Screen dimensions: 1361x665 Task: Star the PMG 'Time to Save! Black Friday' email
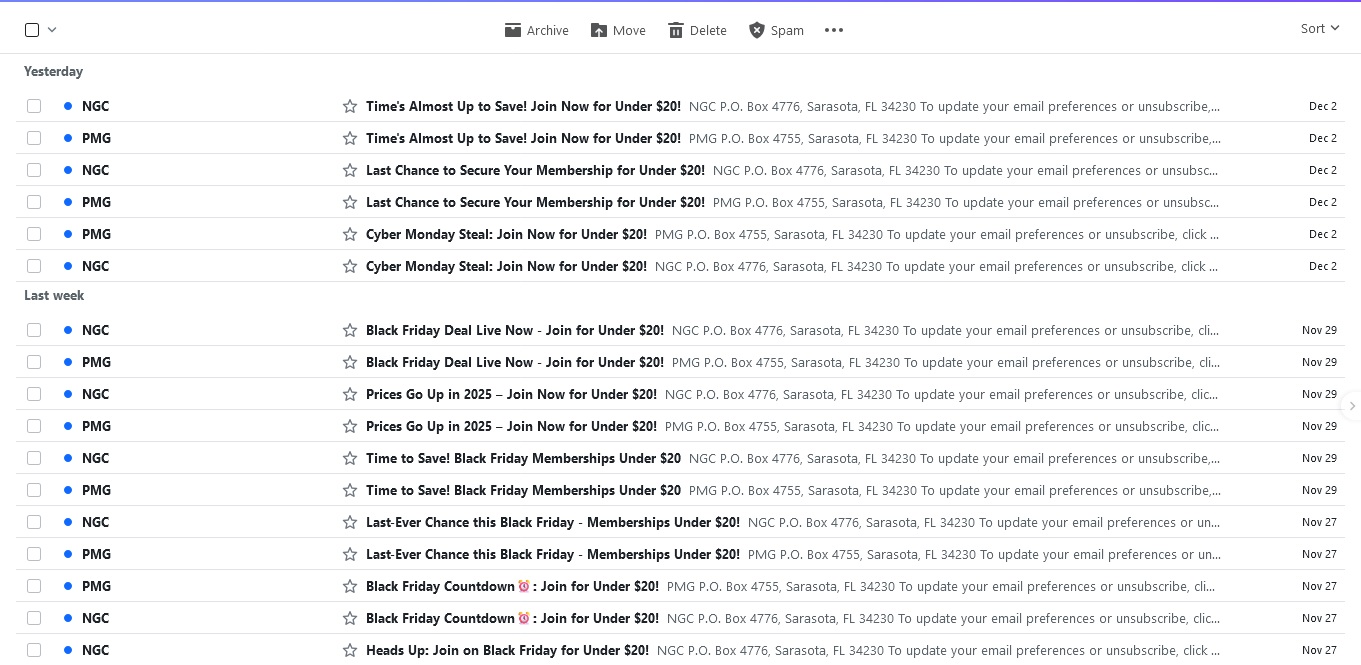click(x=350, y=490)
